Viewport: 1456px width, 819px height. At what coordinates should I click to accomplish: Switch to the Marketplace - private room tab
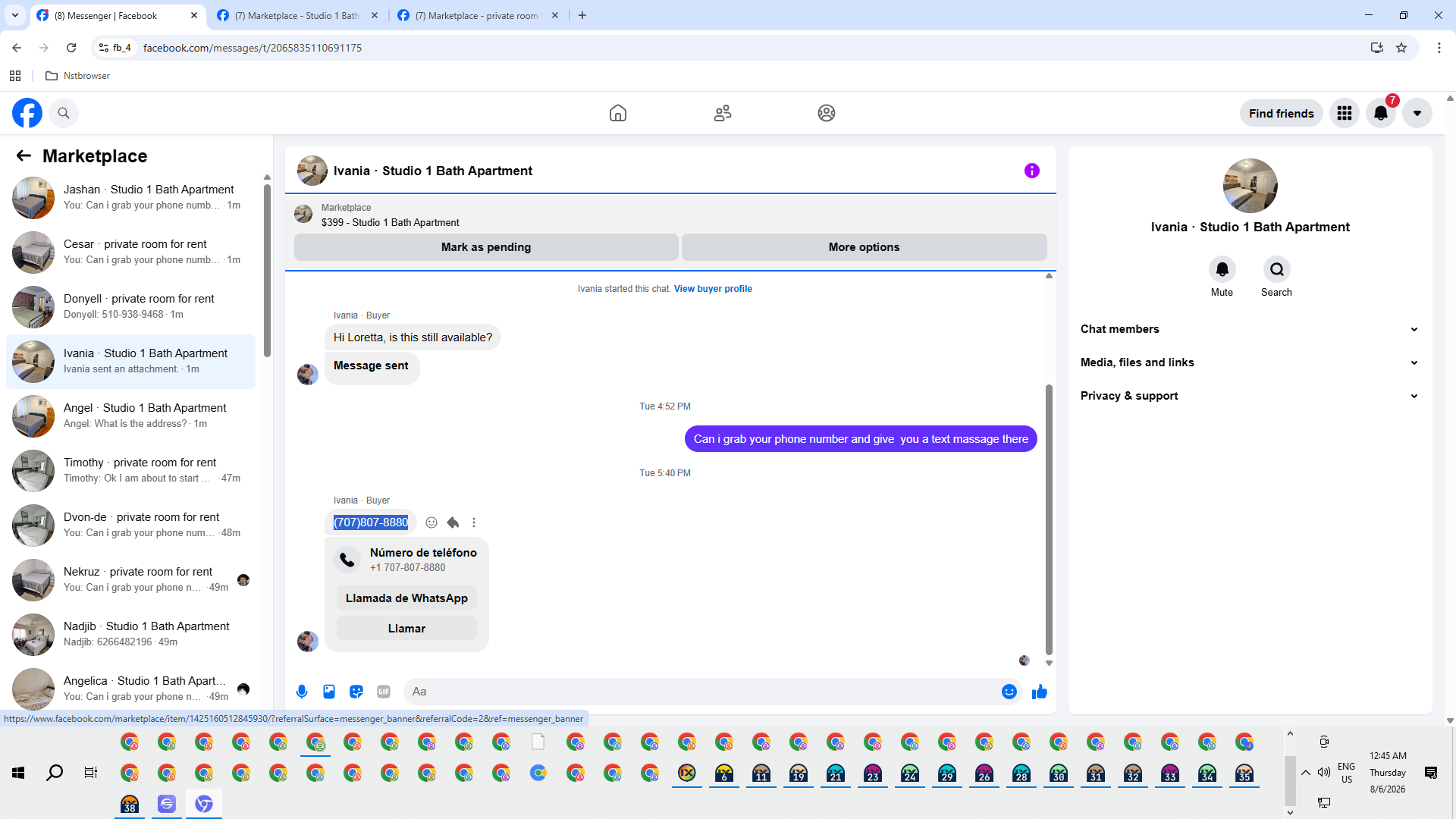tap(478, 15)
